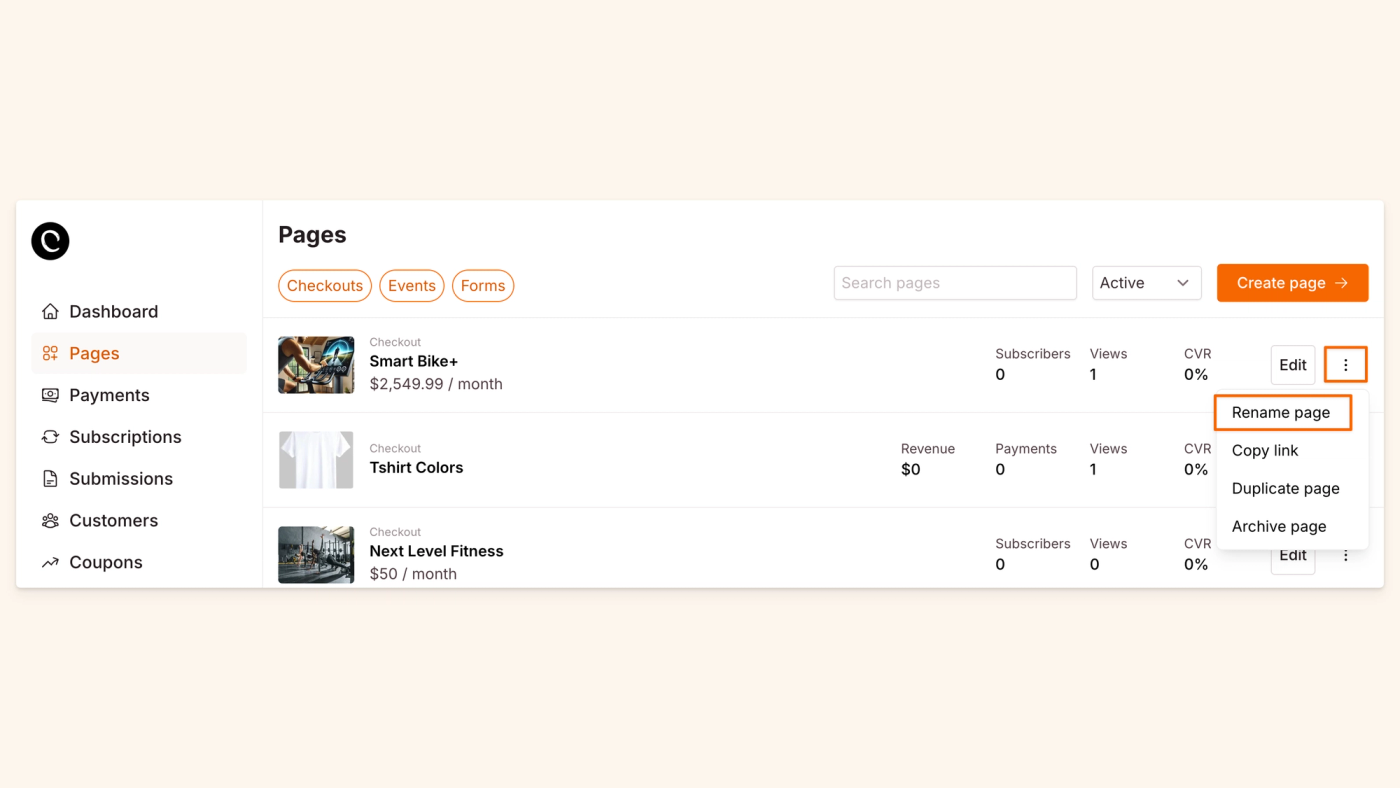Choose Rename page from the menu
This screenshot has width=1400, height=788.
[x=1282, y=412]
